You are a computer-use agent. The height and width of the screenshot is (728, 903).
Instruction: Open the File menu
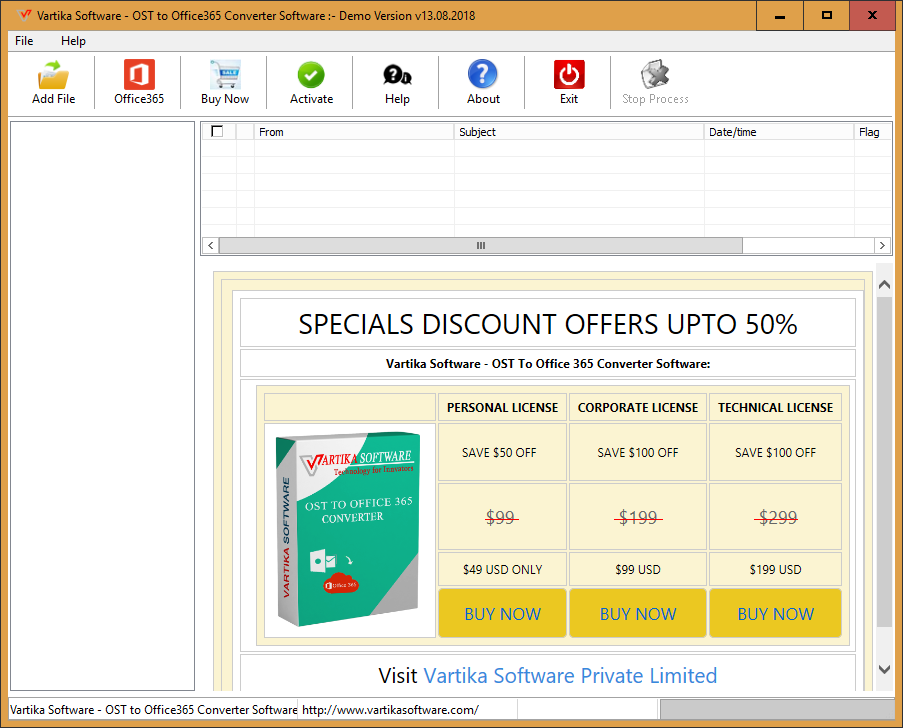pyautogui.click(x=24, y=41)
